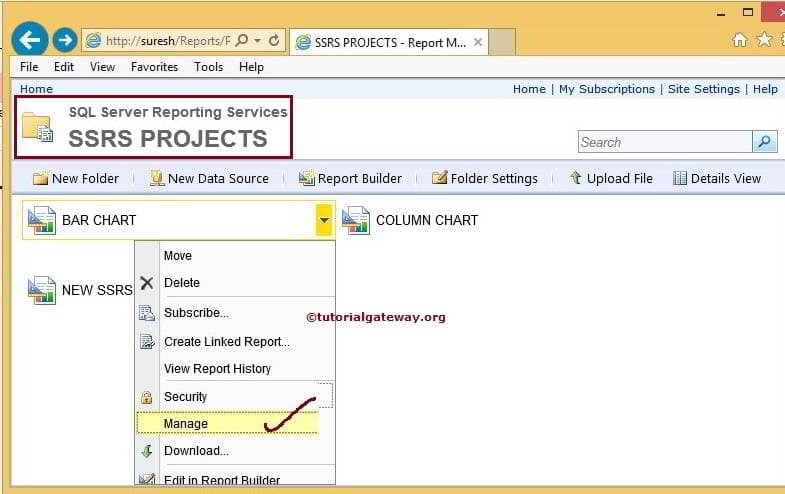Click the COLUMN CHART report icon
Image resolution: width=785 pixels, height=494 pixels.
[355, 220]
